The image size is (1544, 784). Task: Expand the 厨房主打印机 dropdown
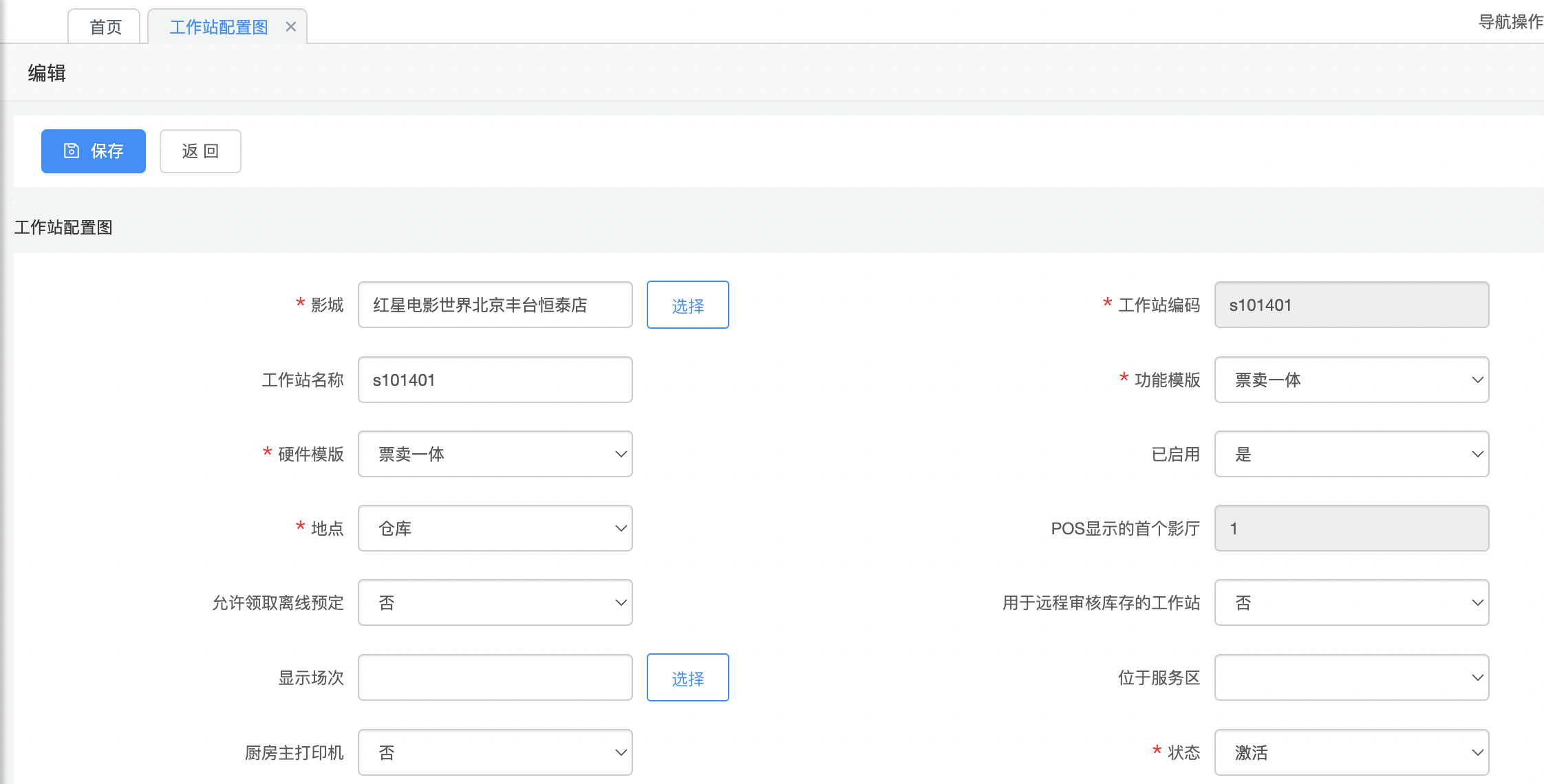pyautogui.click(x=495, y=752)
